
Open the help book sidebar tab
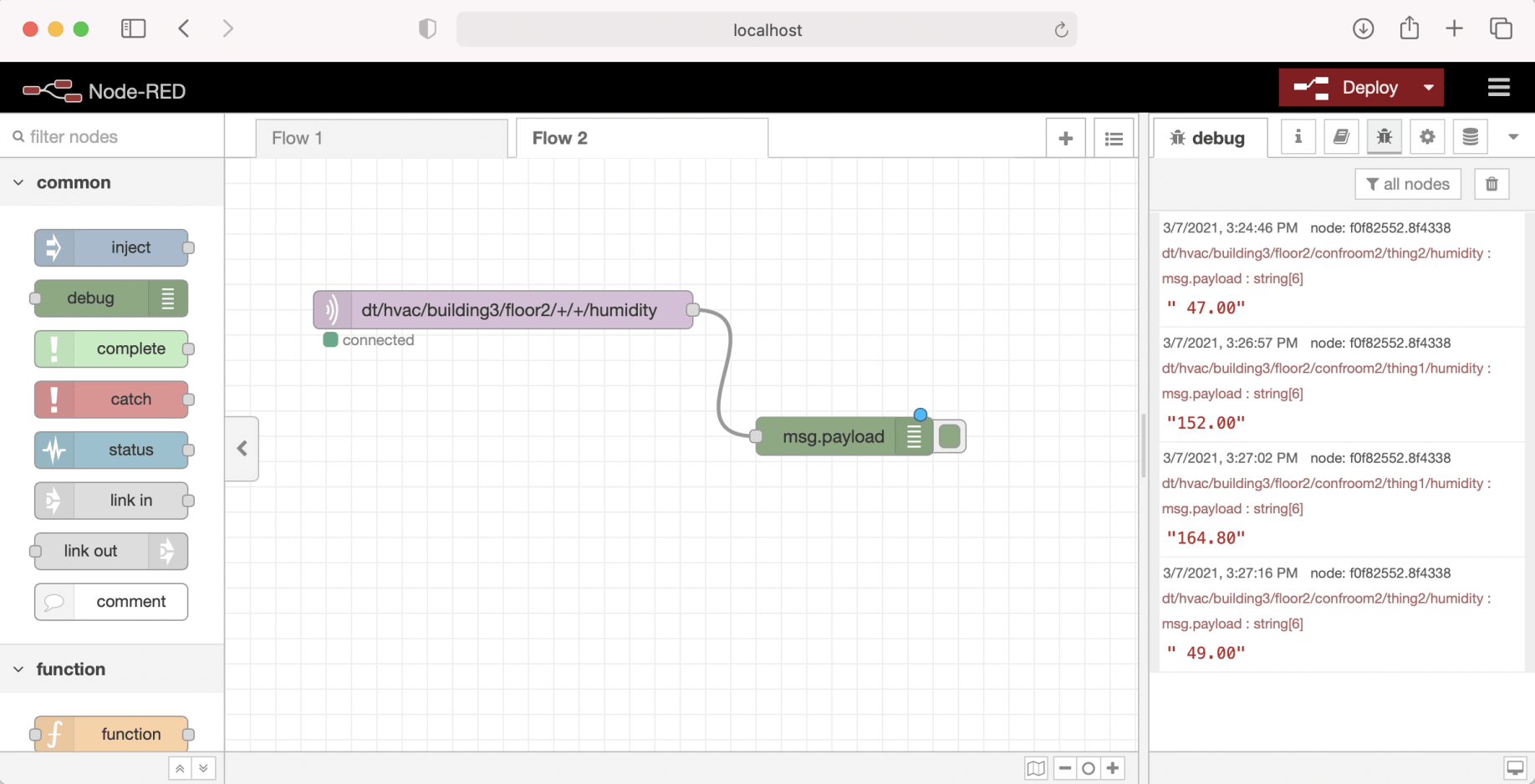[1341, 137]
